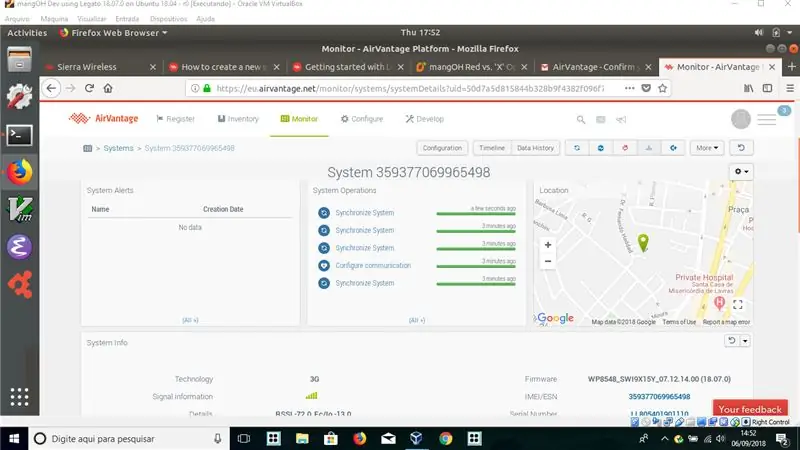Open the Ubuntu system status menu arrow

[790, 33]
